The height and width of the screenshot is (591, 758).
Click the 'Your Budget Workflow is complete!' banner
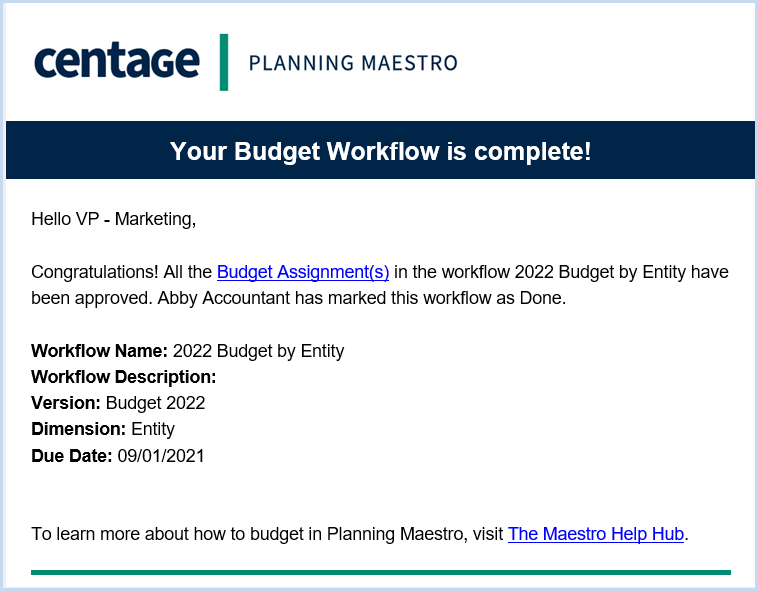click(x=380, y=150)
